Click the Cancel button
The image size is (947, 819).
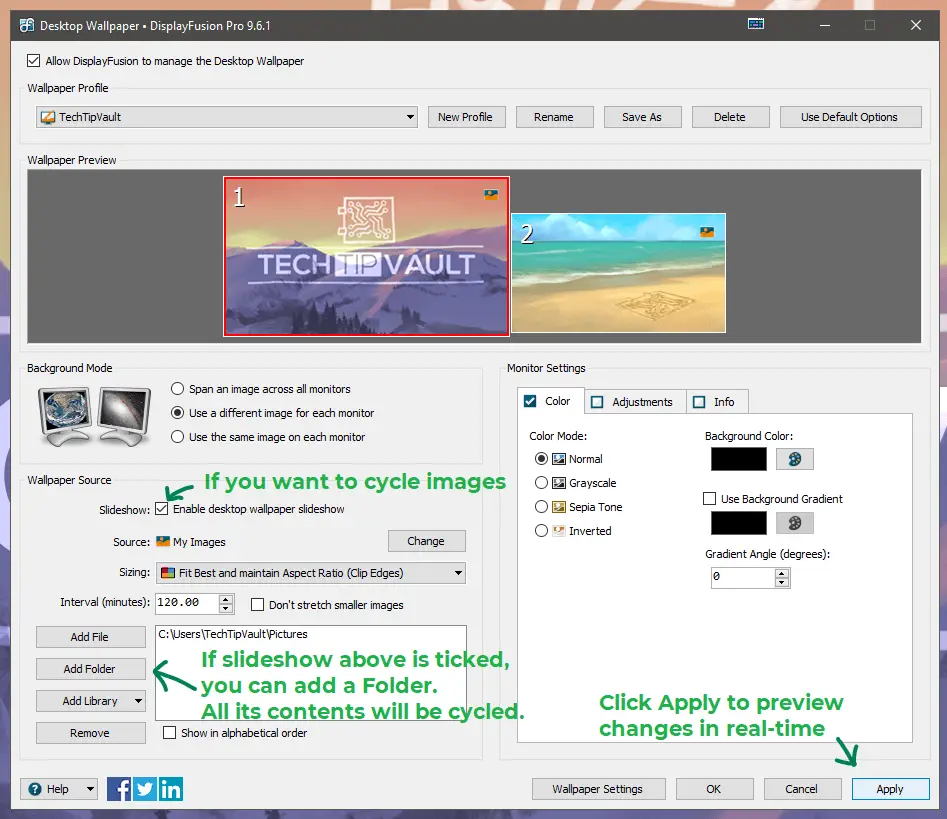coord(802,789)
